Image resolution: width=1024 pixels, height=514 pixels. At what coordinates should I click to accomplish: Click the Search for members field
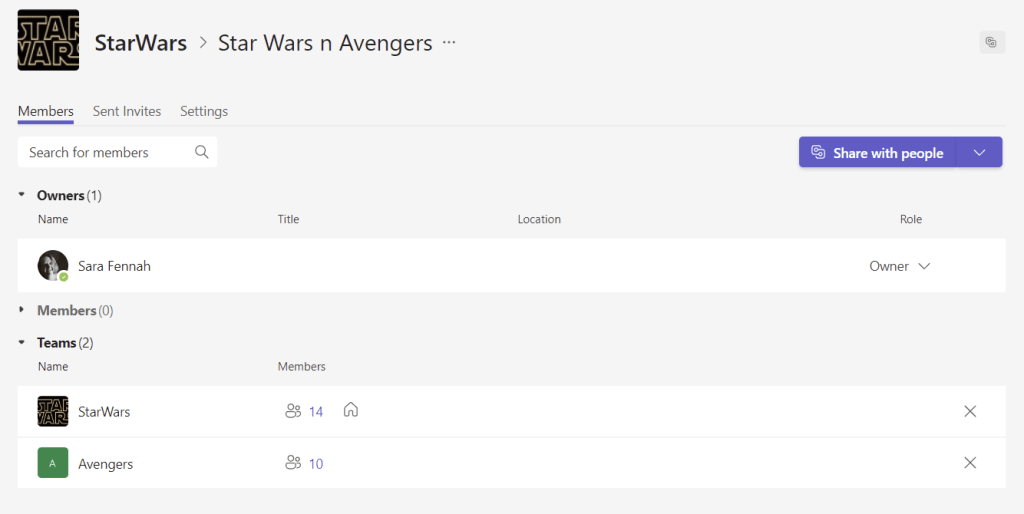click(105, 152)
